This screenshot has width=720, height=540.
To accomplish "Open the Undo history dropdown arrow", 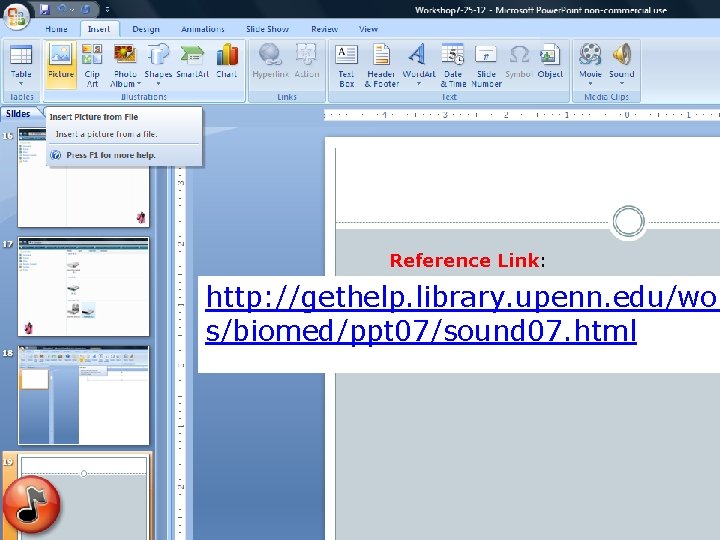I will coord(73,9).
